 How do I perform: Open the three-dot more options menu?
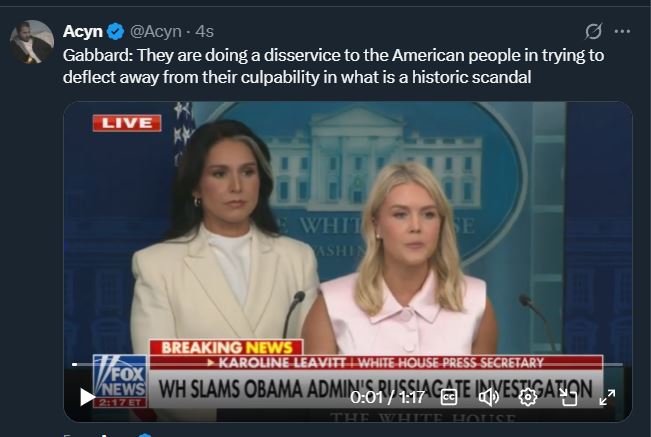click(x=622, y=31)
